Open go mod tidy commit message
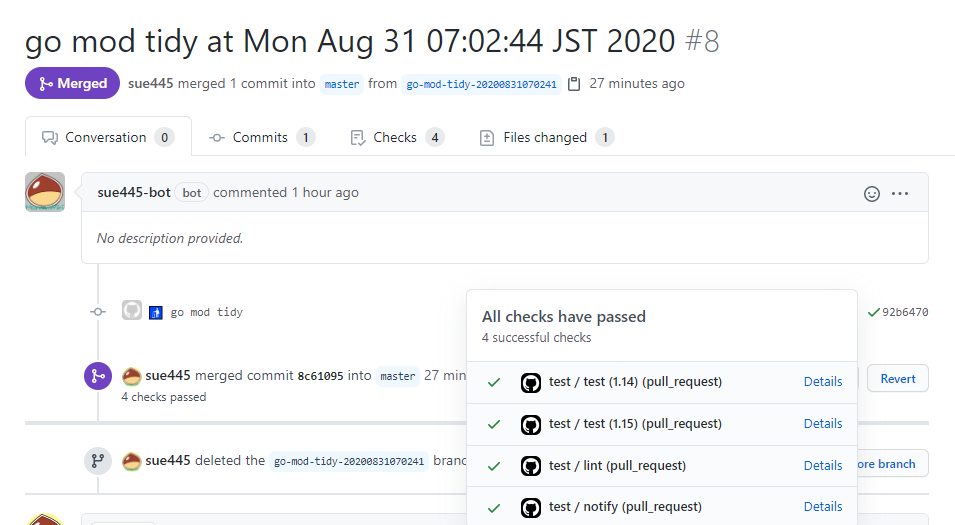 (x=206, y=312)
